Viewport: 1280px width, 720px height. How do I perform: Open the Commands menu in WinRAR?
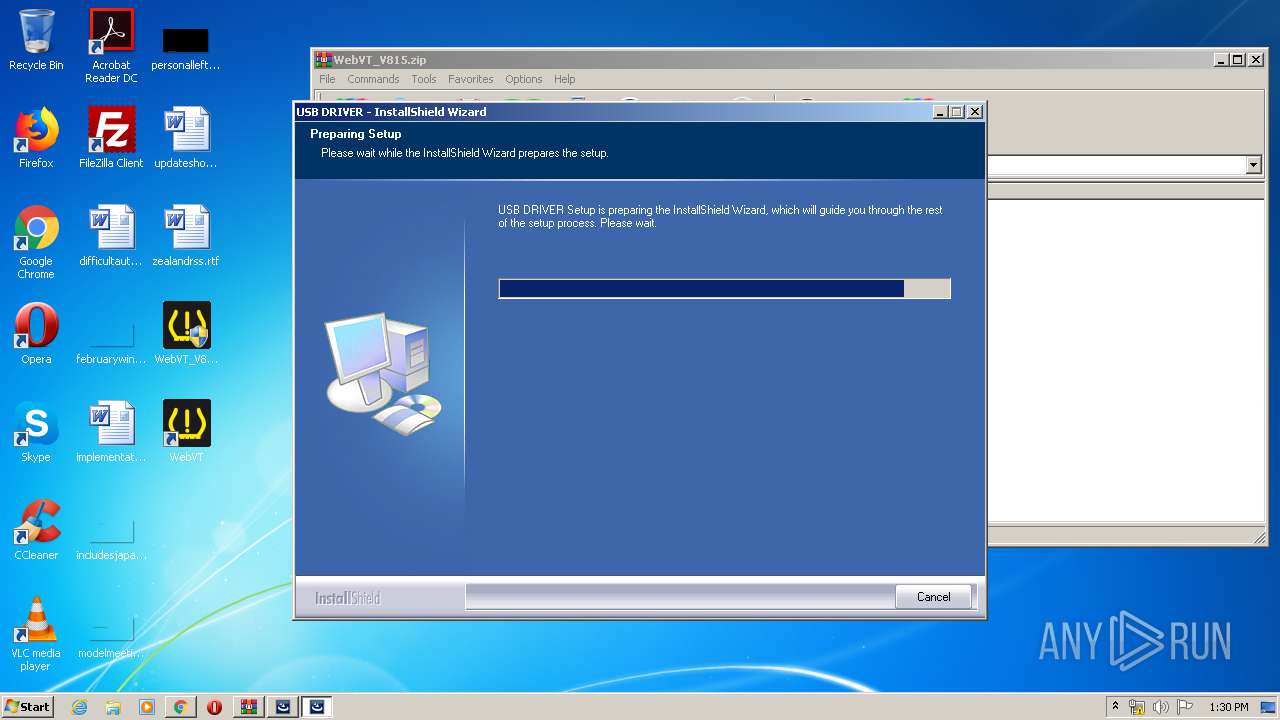[x=373, y=79]
